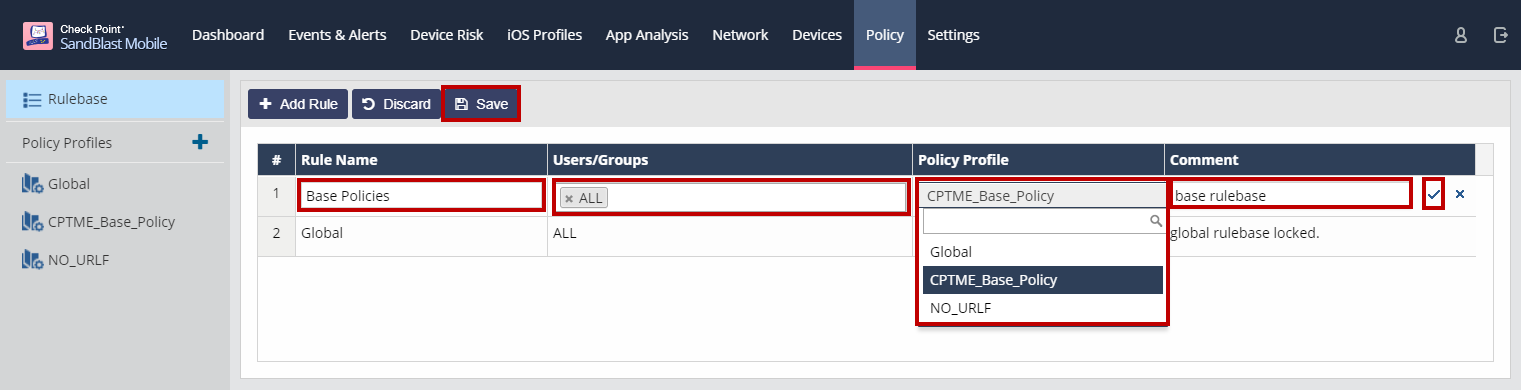
Task: Choose CPTME_Base_Policy in the dropdown list
Action: click(x=1043, y=280)
